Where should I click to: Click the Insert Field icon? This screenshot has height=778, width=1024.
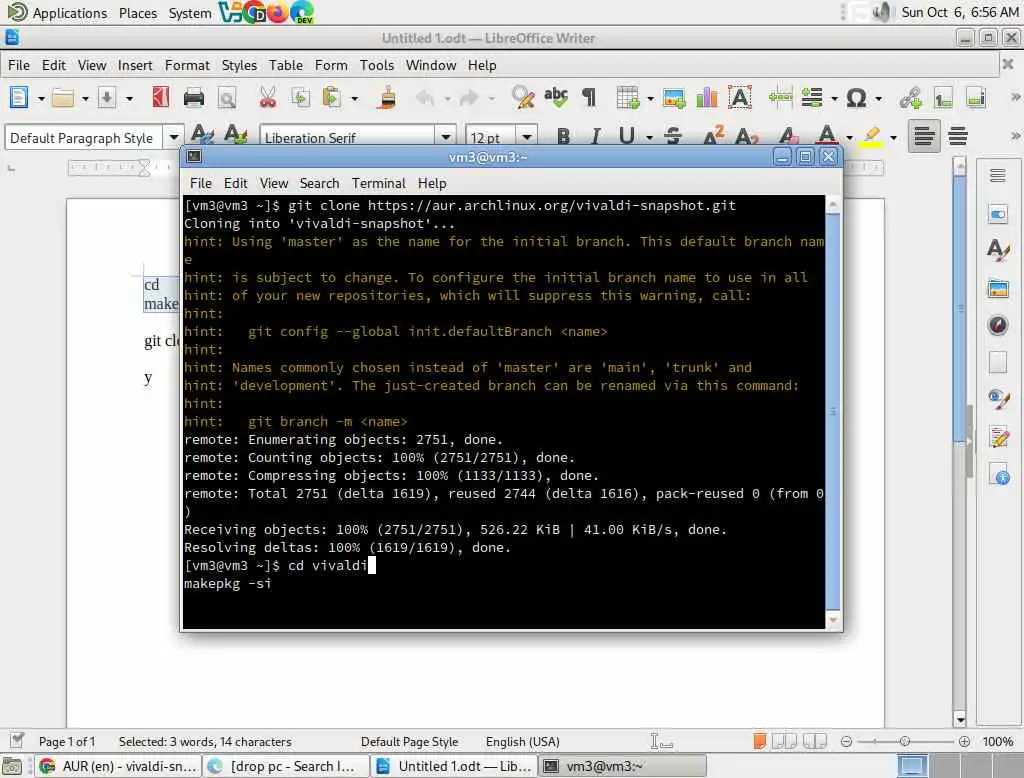pos(812,98)
